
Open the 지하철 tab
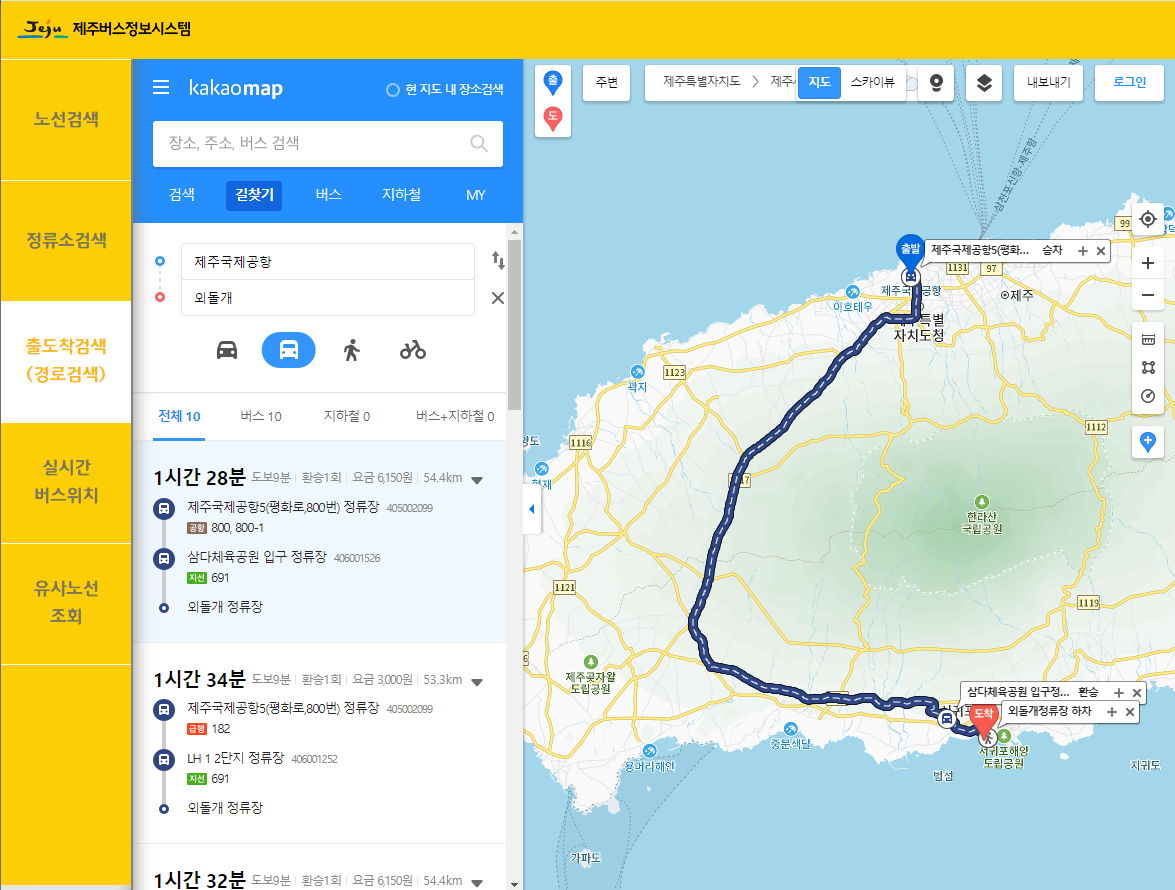click(x=402, y=195)
